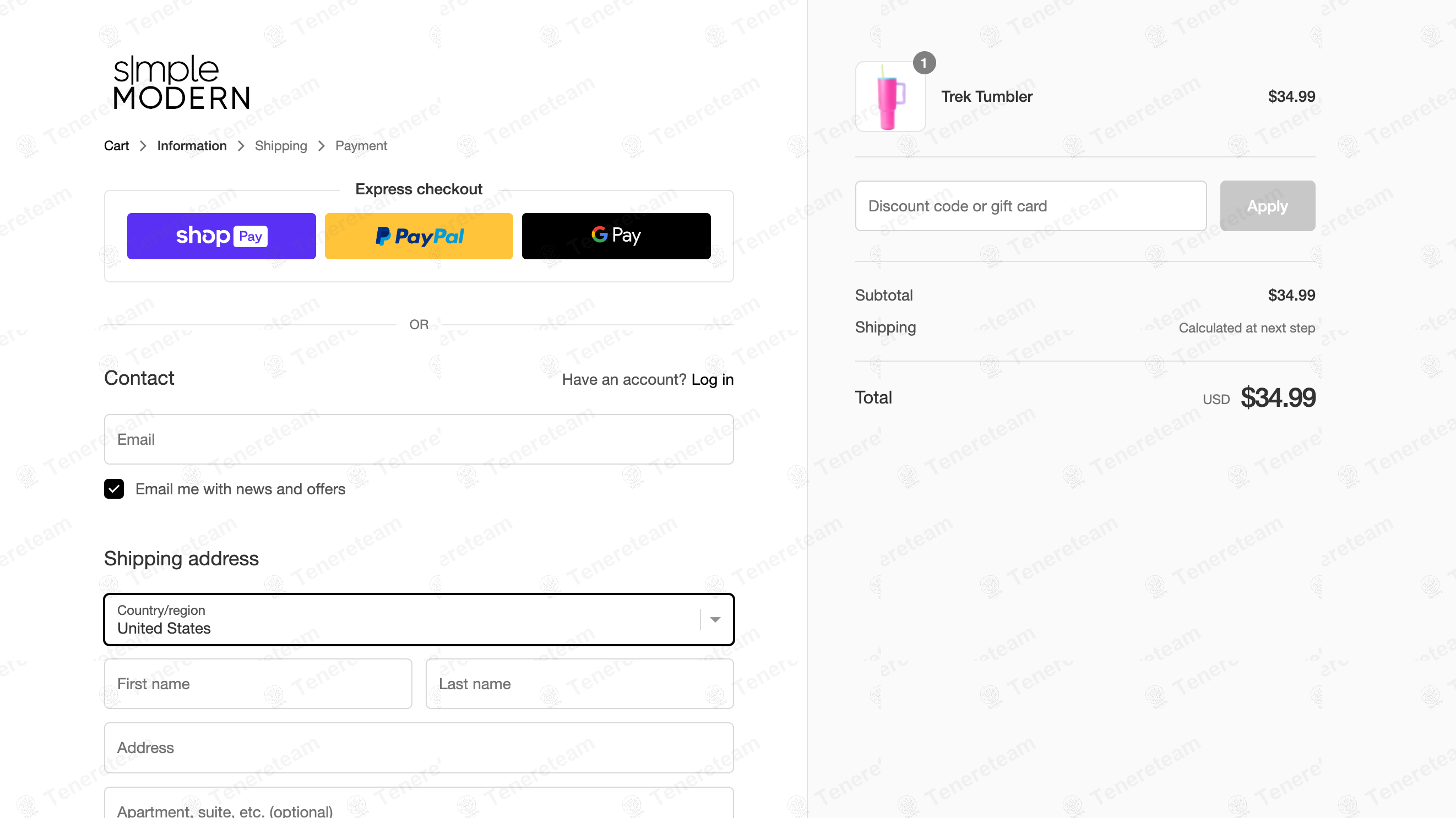Choose PayPal express checkout
Screen dimensions: 1456x818
[x=419, y=236]
